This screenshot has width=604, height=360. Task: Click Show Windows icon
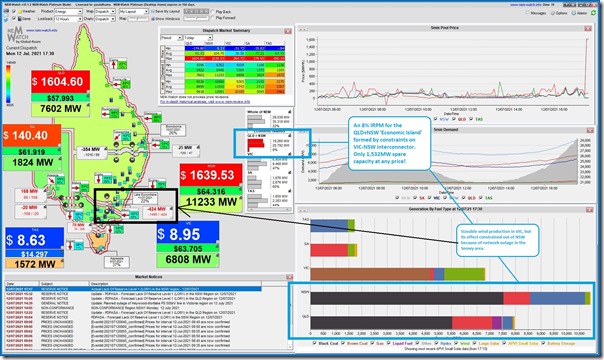point(166,18)
